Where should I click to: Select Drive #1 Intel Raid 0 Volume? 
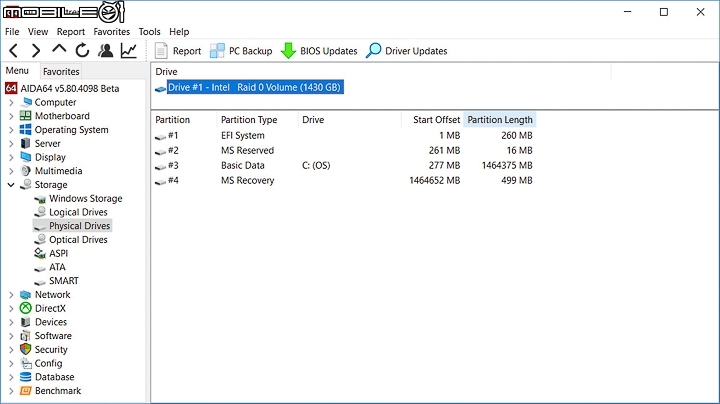(x=255, y=87)
